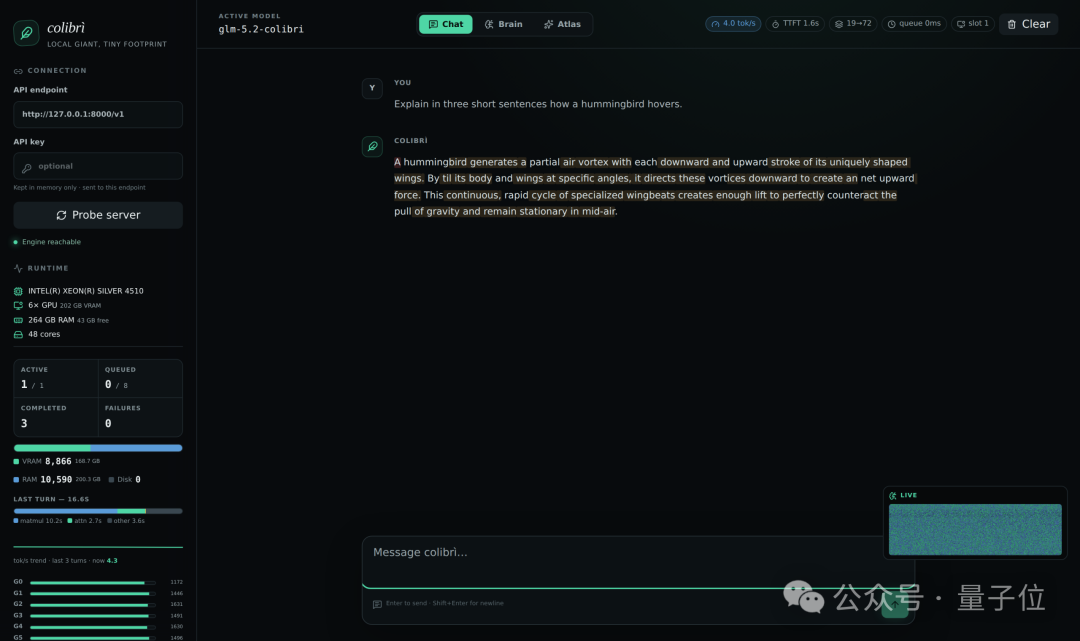Click the CPU chip icon beside Intel Xeon
The image size is (1080, 641).
pyautogui.click(x=18, y=291)
